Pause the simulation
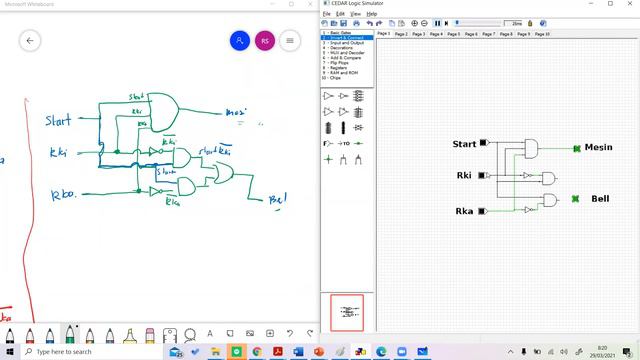The width and height of the screenshot is (640, 360). pyautogui.click(x=438, y=23)
